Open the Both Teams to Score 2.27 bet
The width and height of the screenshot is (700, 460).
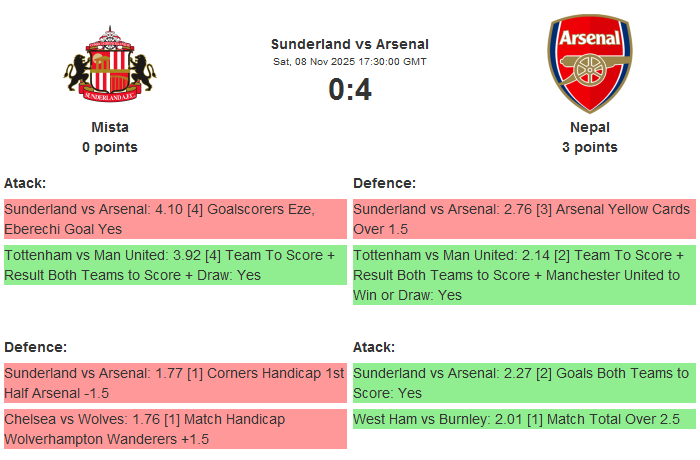524,383
